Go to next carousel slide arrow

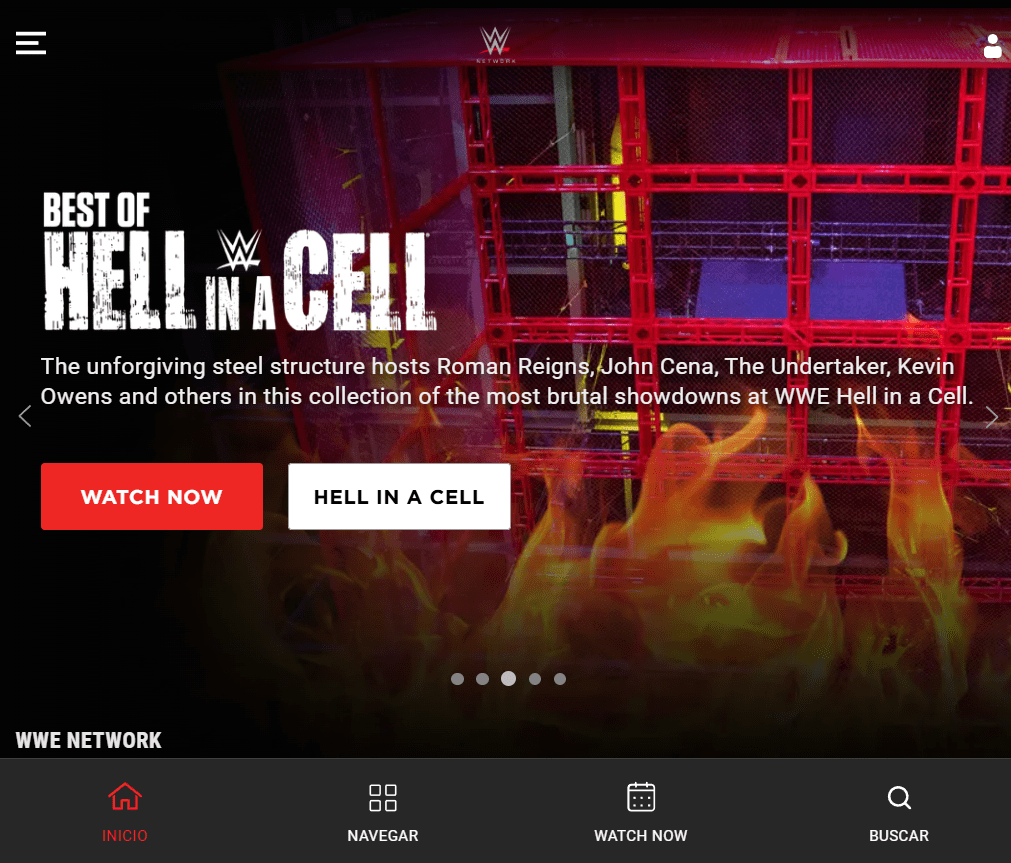coord(992,417)
